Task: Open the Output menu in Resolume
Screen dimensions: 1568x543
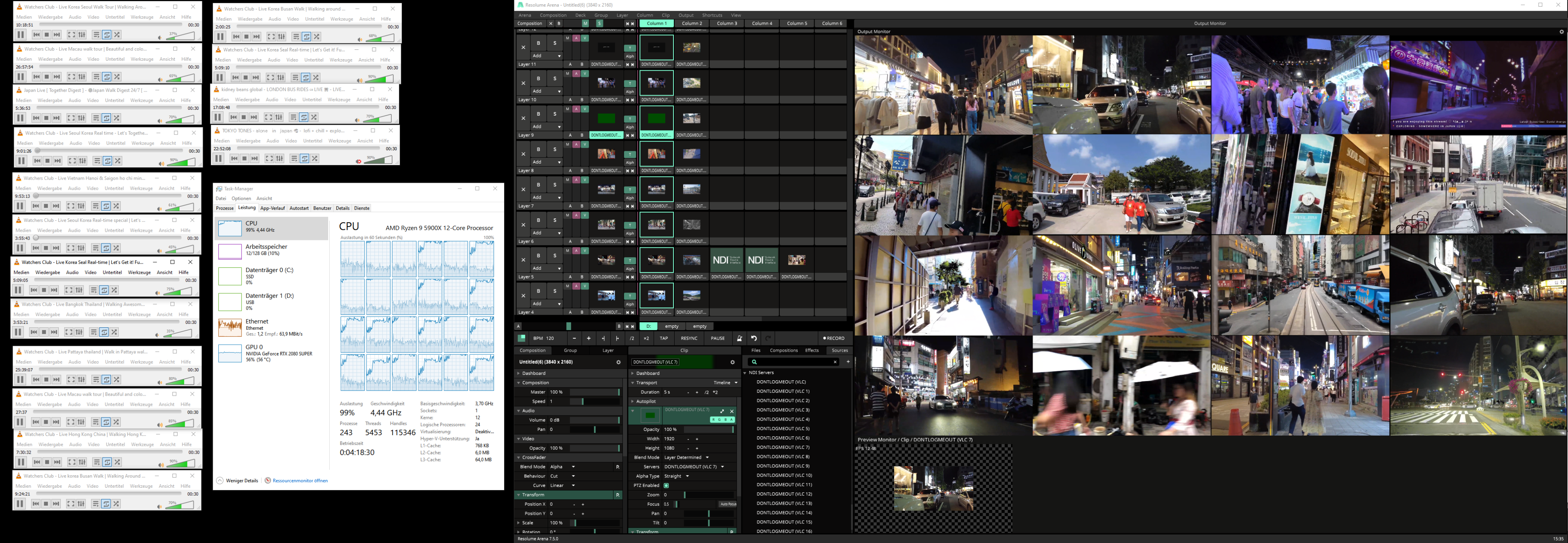Action: tap(685, 15)
